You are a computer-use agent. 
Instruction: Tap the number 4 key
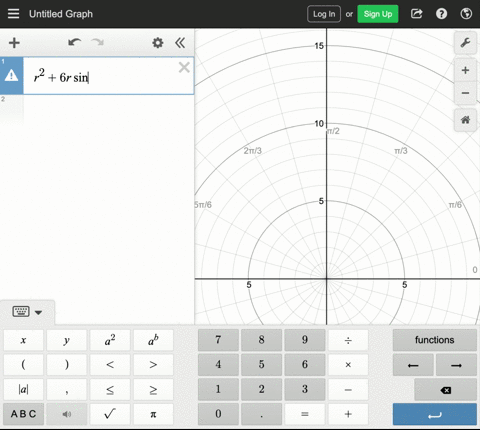[x=218, y=365]
